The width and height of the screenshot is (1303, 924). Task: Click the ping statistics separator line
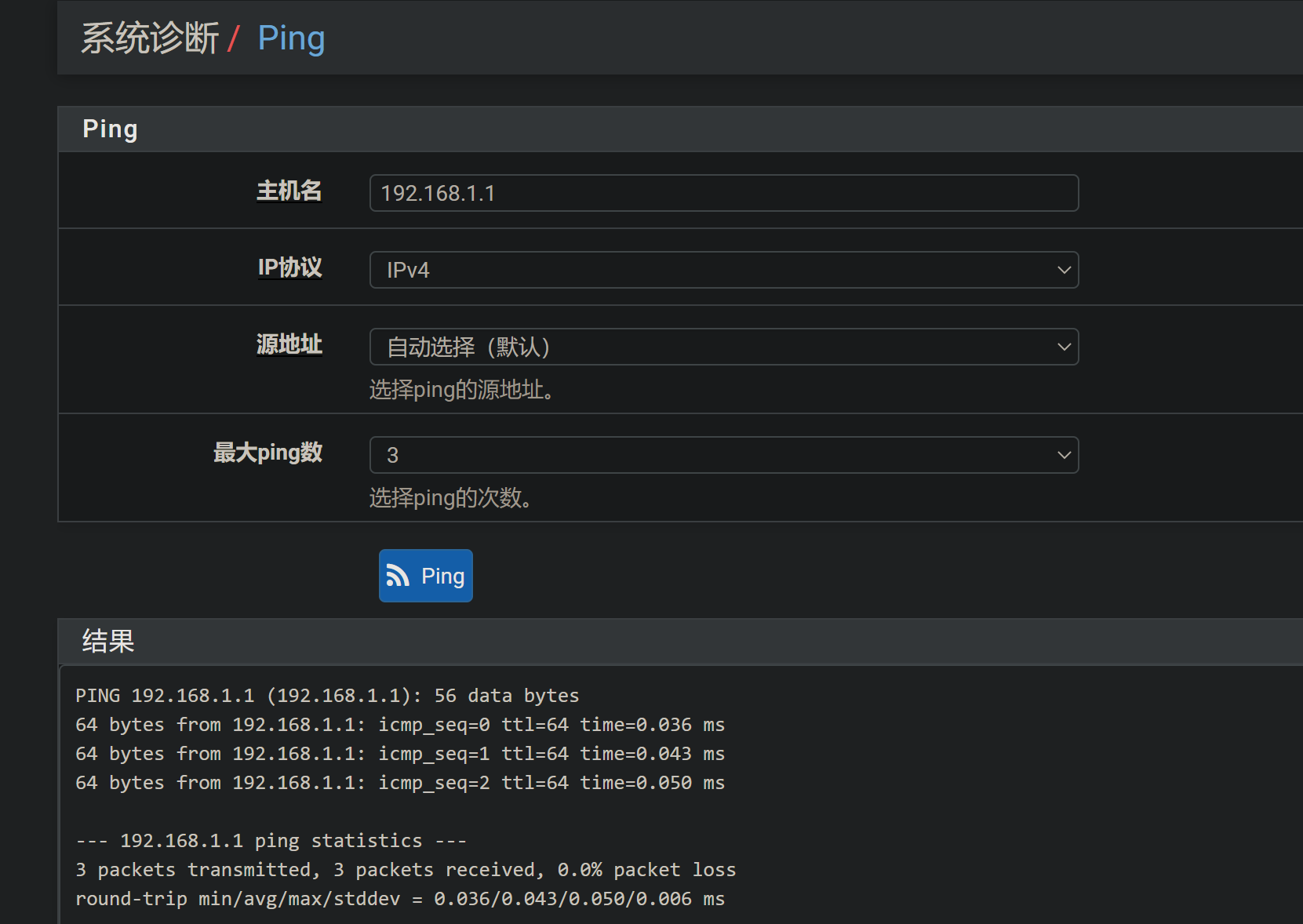pos(271,841)
